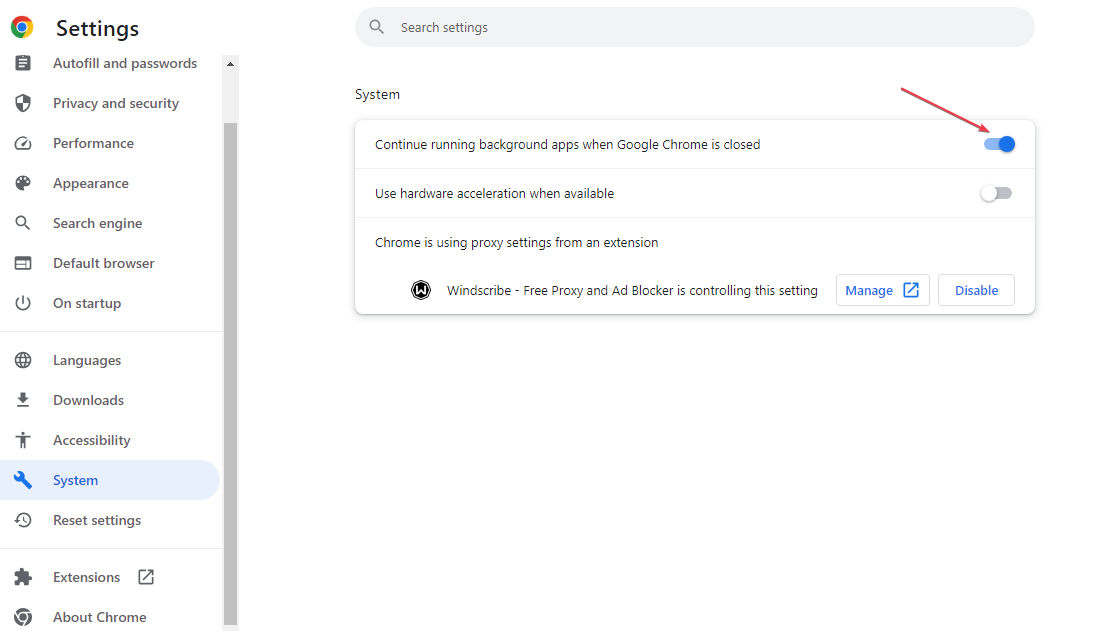Click the Reset settings history icon
The height and width of the screenshot is (631, 1096).
[23, 520]
